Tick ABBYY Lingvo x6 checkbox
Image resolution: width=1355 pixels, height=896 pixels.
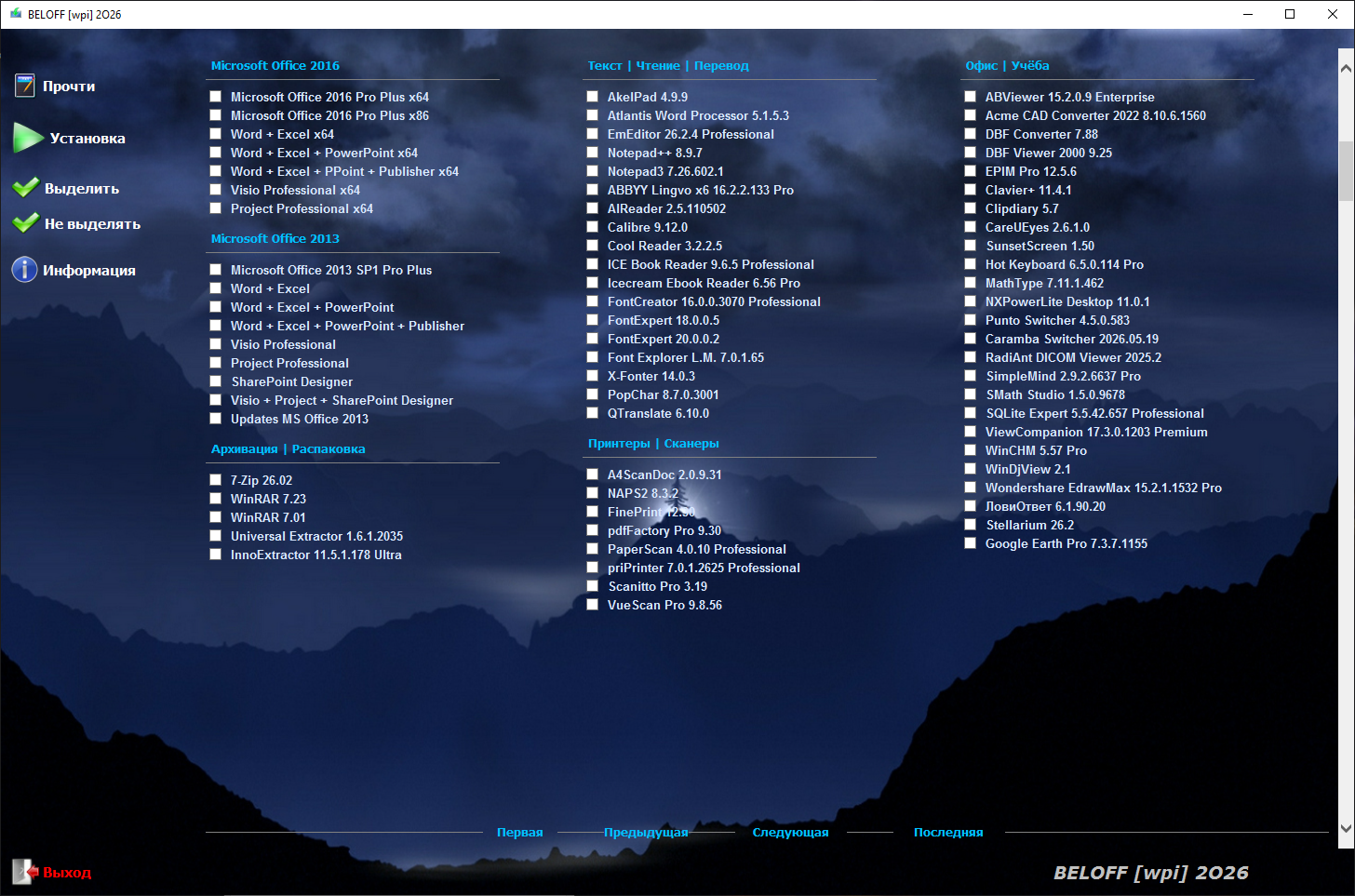[x=593, y=190]
